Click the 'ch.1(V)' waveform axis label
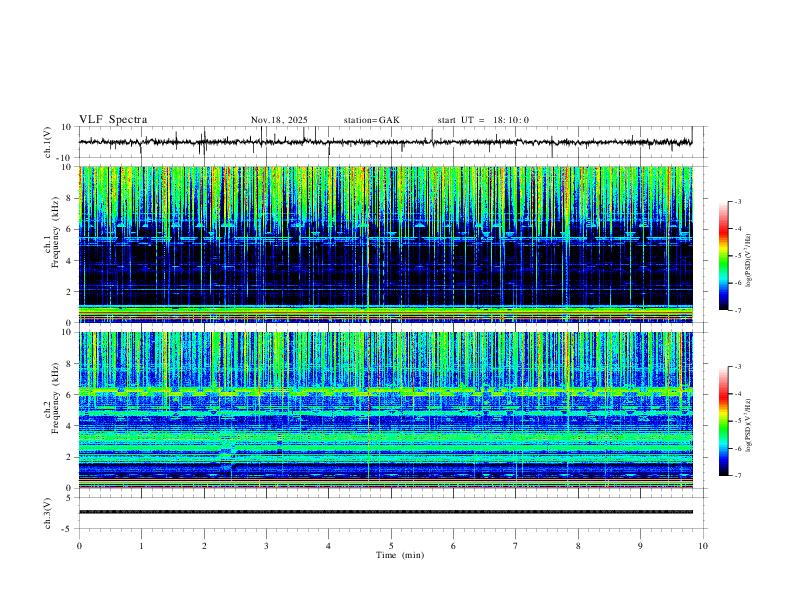This screenshot has height=612, width=792. (48, 142)
